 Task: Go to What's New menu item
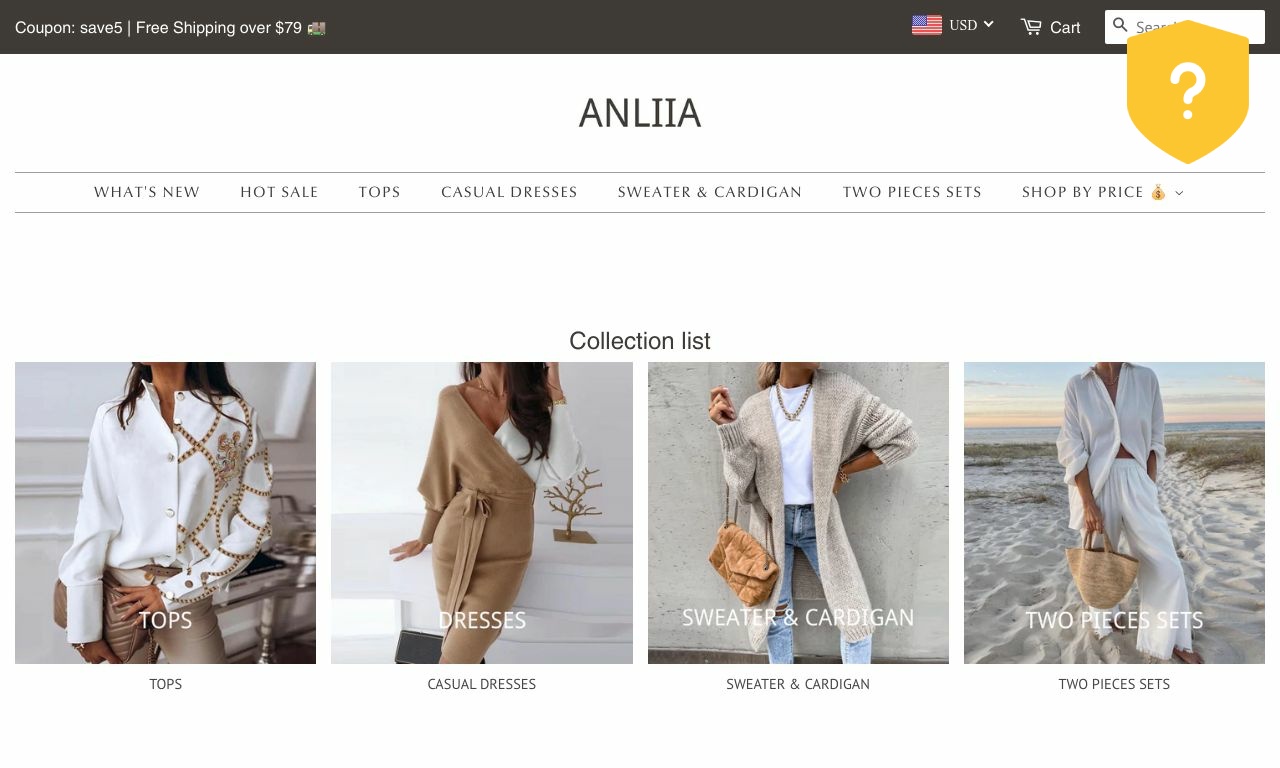147,192
